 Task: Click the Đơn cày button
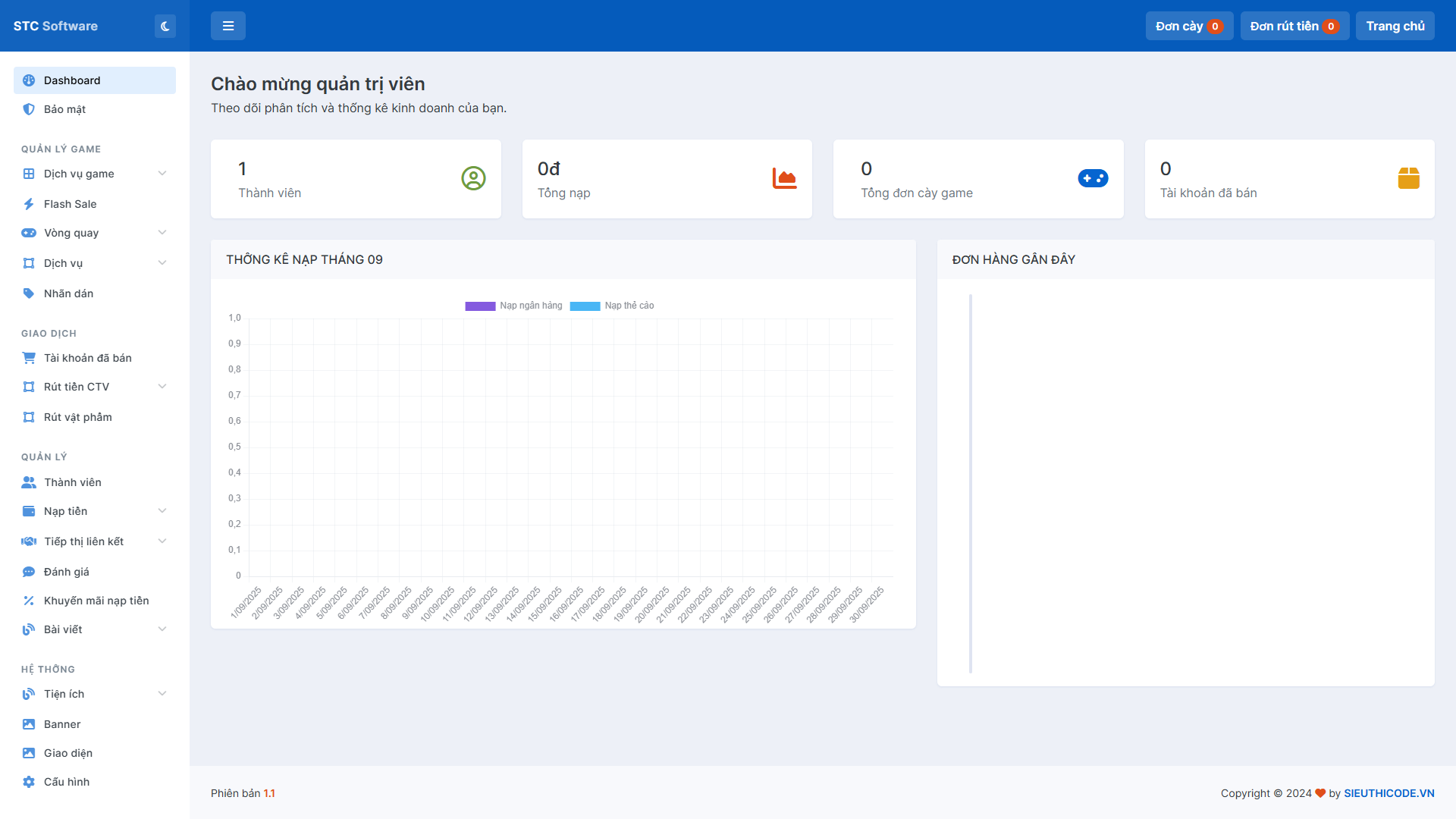coord(1188,26)
